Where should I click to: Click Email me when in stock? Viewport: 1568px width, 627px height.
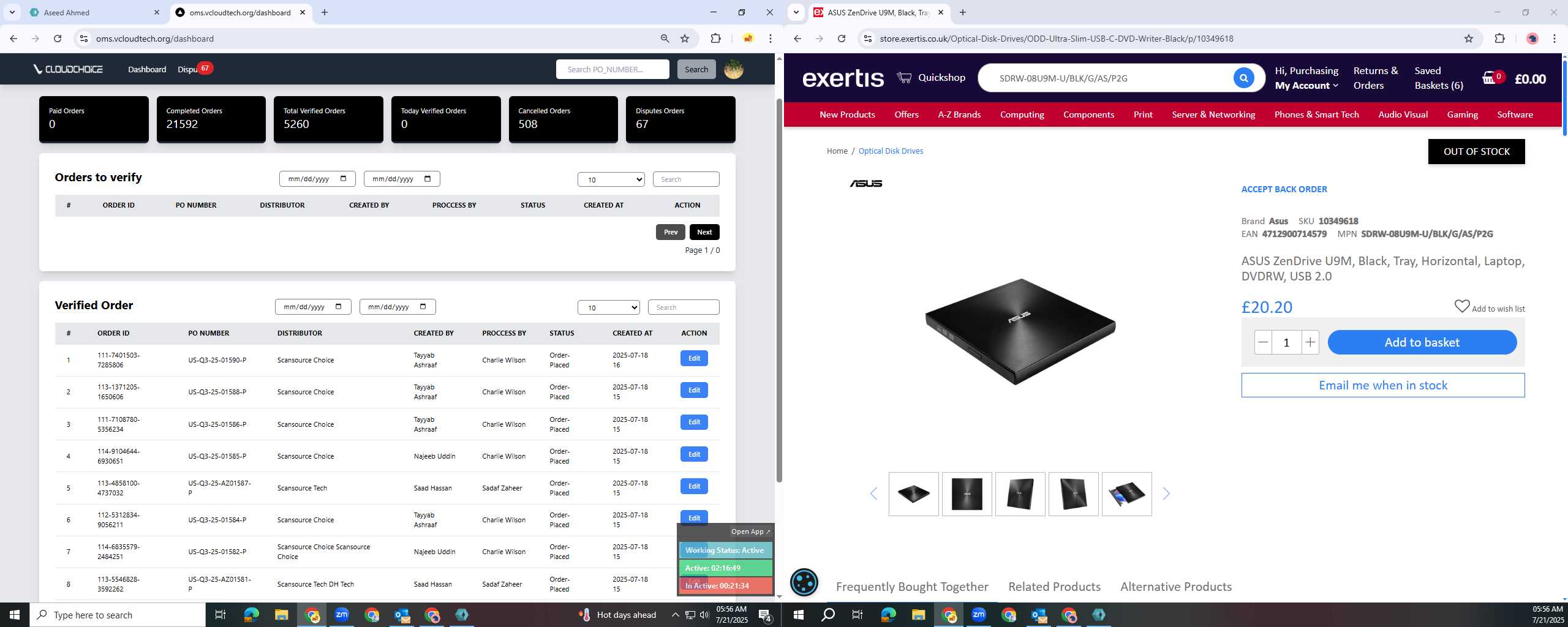pos(1383,385)
